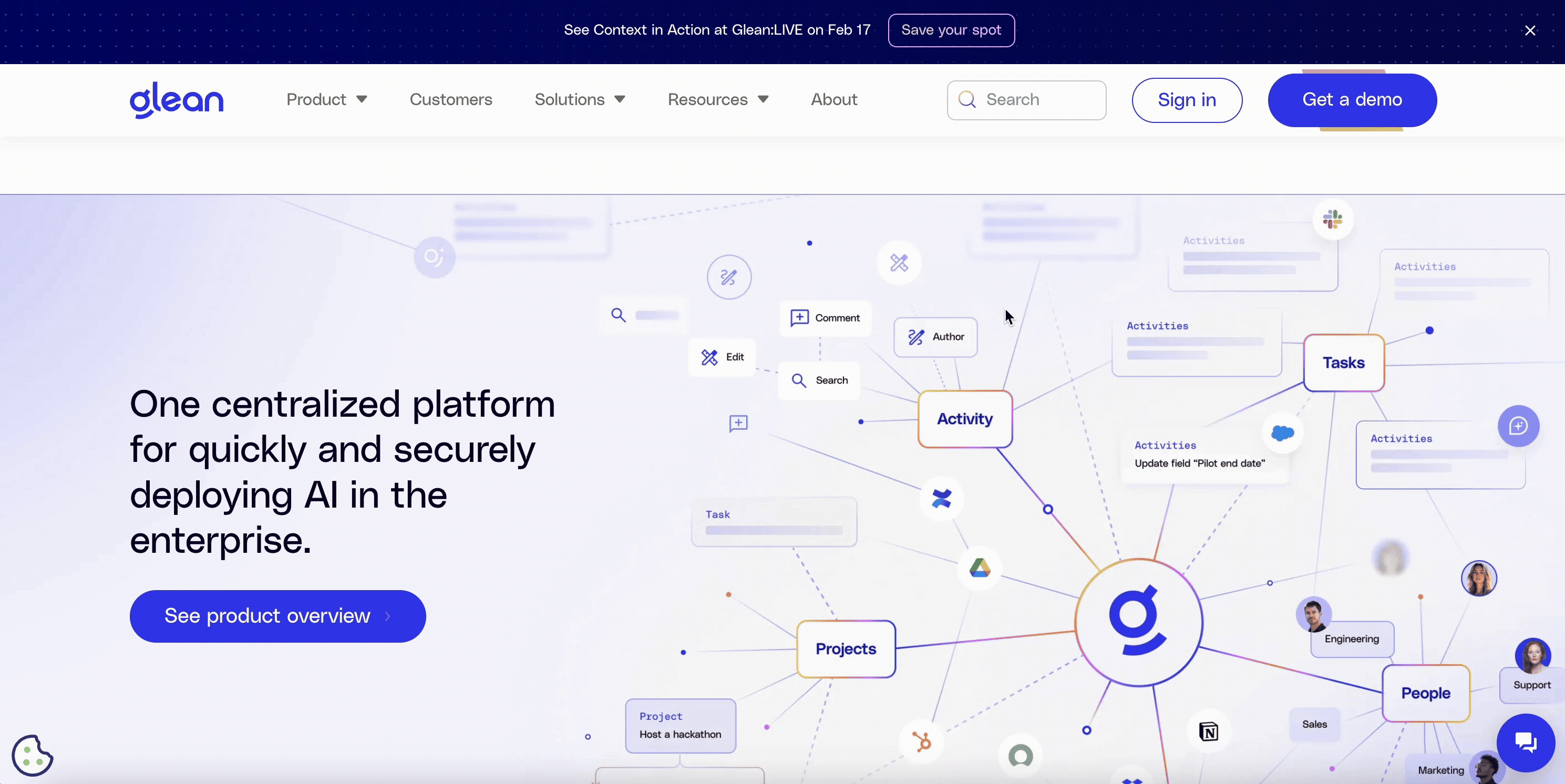Click Save your spot in the banner
Viewport: 1565px width, 784px height.
(951, 30)
